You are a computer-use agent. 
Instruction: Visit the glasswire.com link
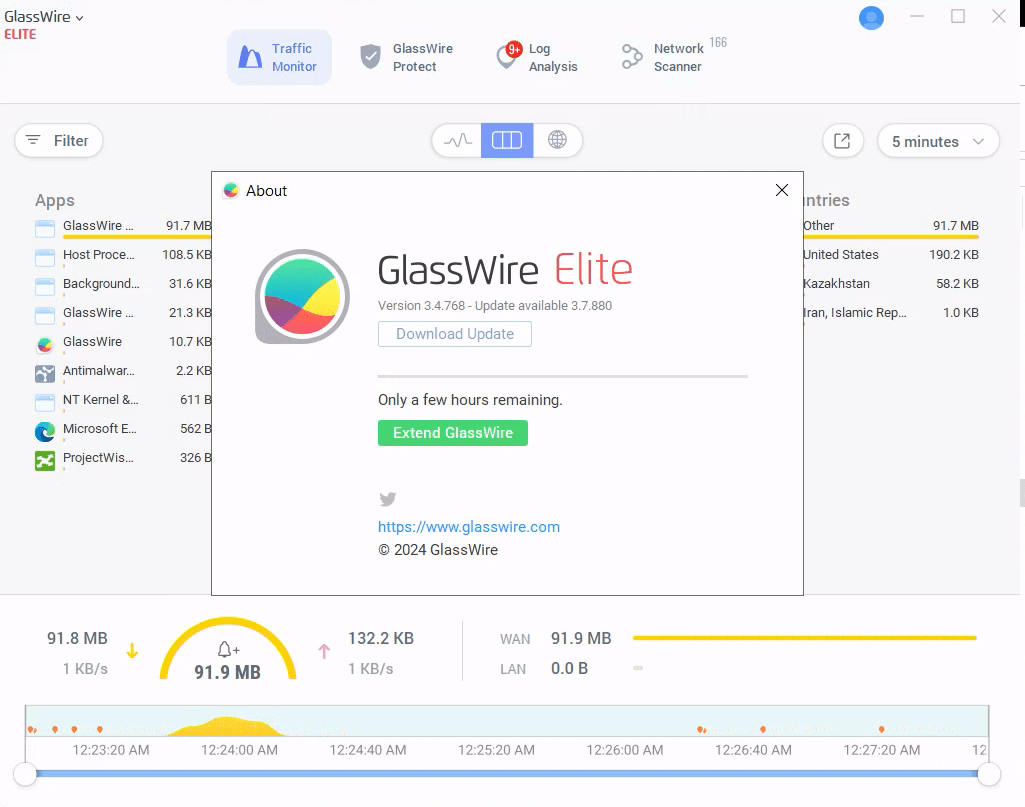[468, 527]
